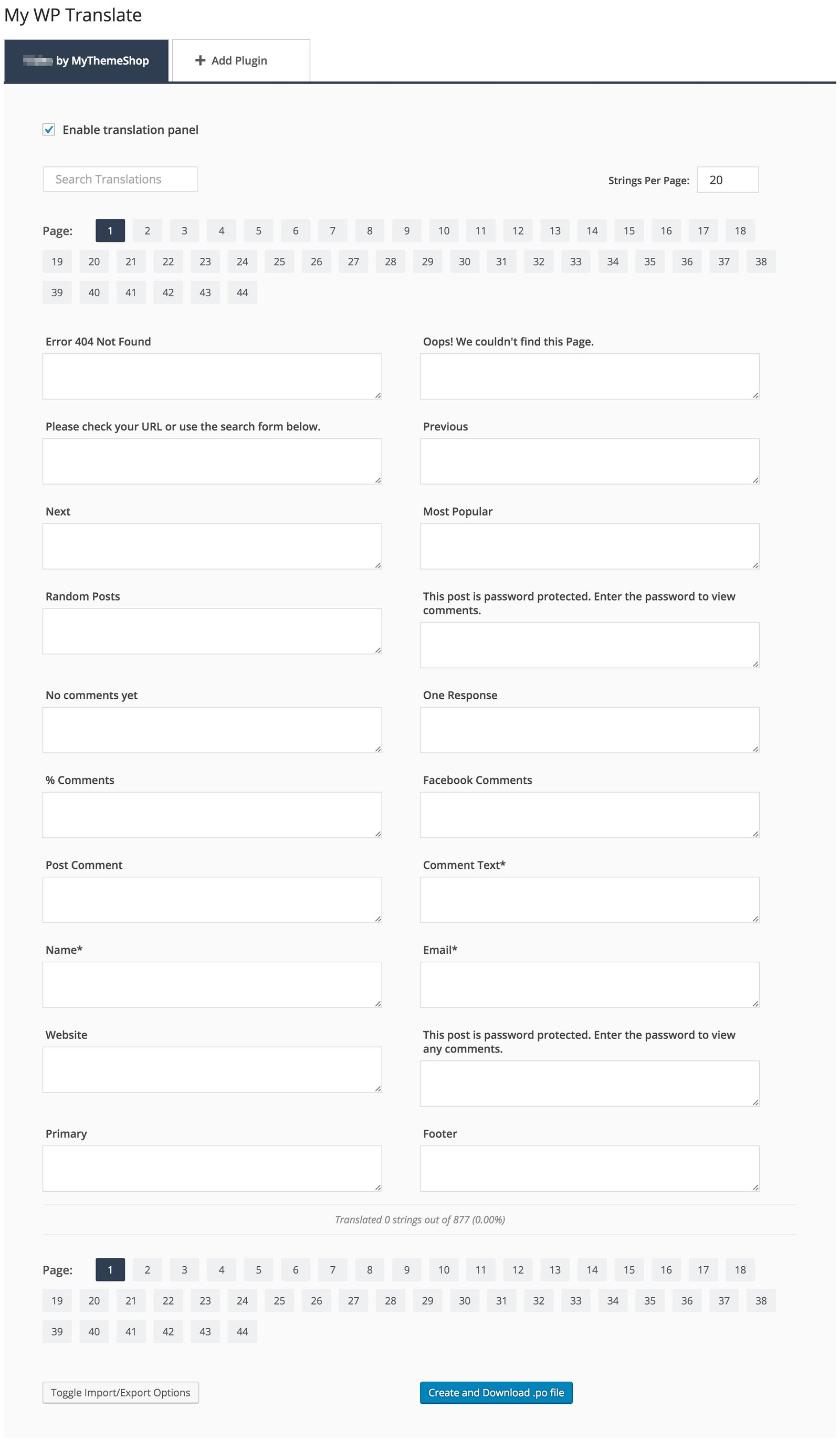
Task: Click the Facebook Comments translation field
Action: [x=589, y=814]
